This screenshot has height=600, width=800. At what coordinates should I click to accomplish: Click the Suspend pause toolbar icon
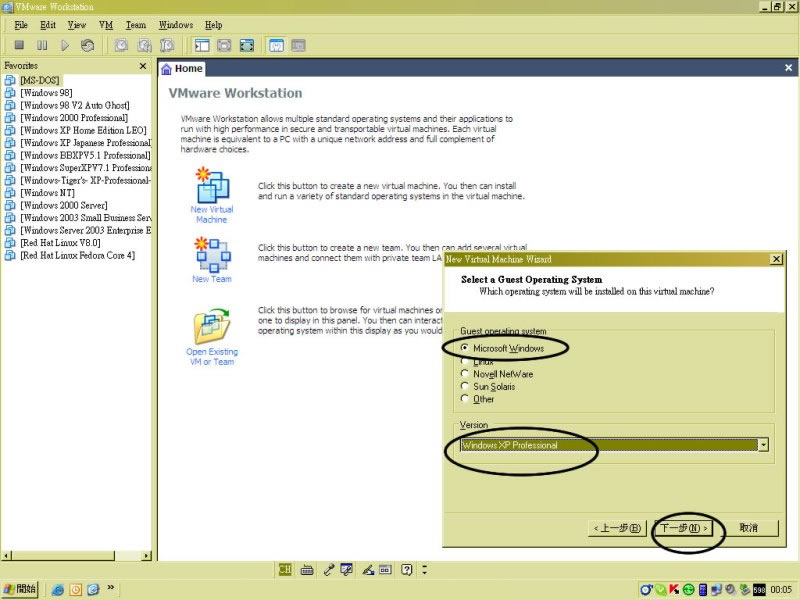(42, 45)
